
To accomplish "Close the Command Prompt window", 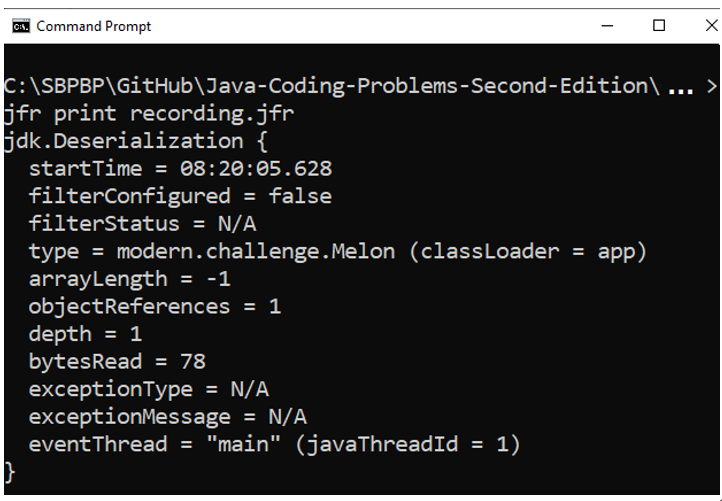I will pyautogui.click(x=711, y=25).
